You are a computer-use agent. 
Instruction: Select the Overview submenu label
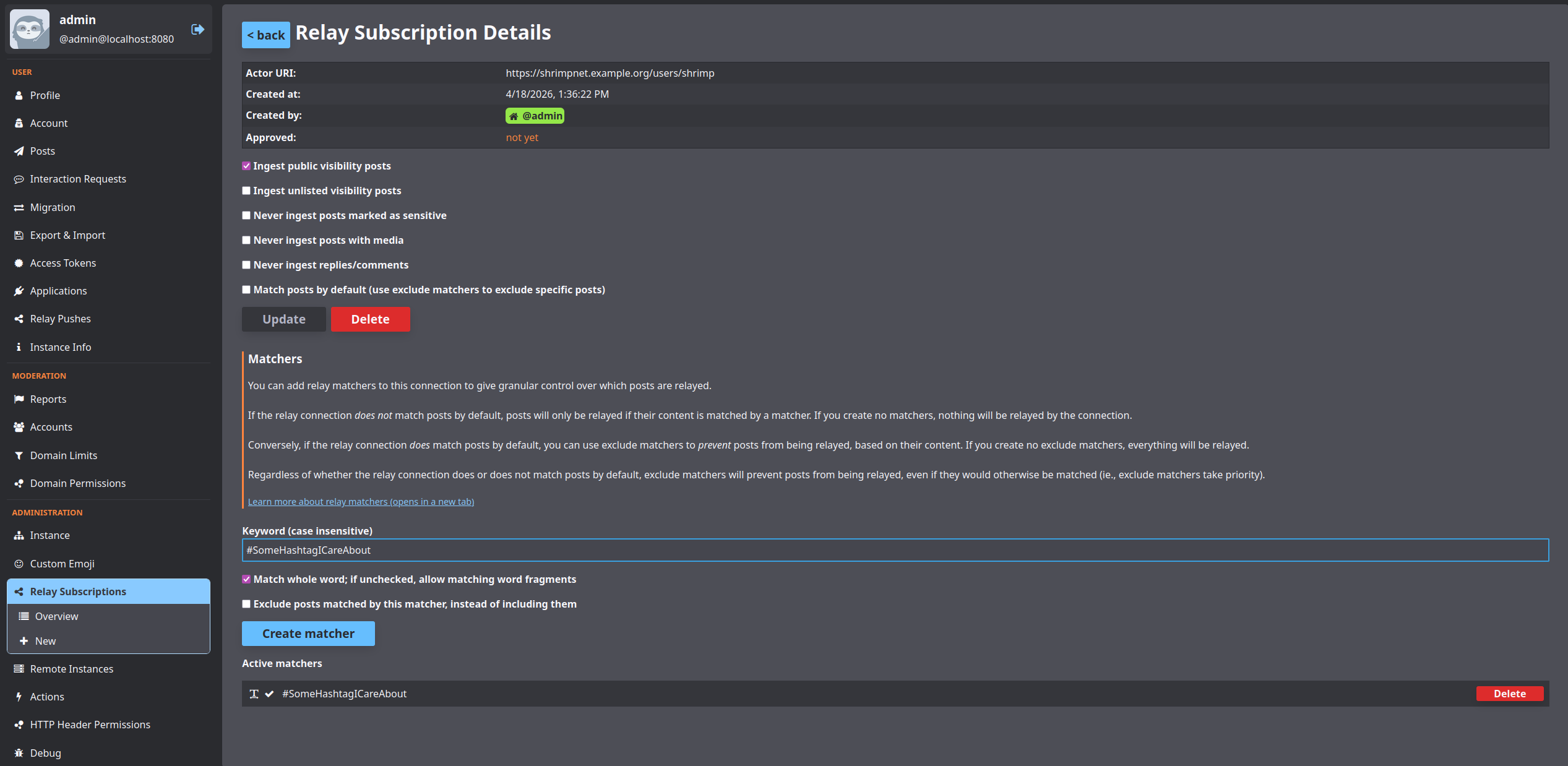57,616
